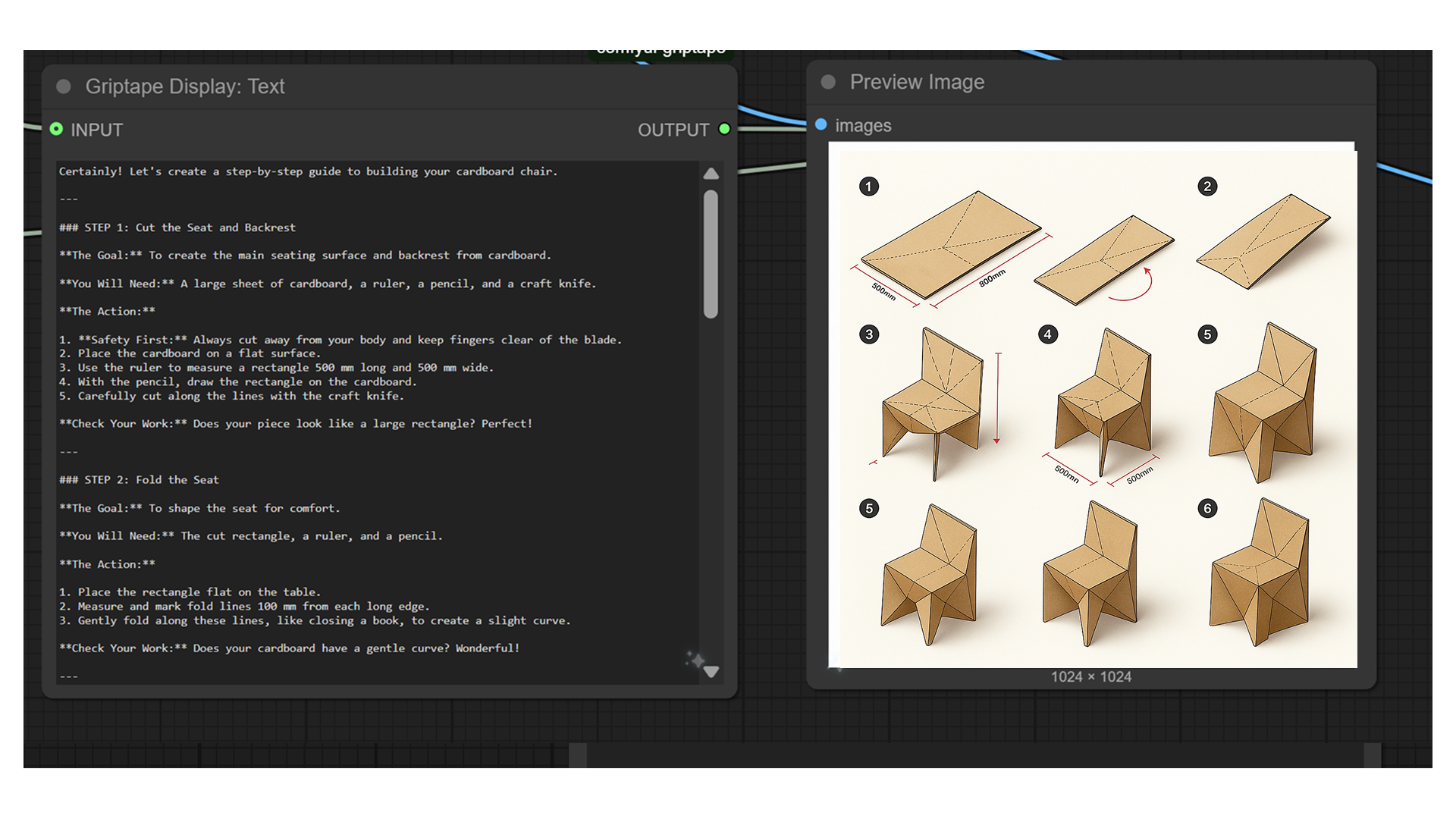Click the Griptape Display: Text title
The width and height of the screenshot is (1456, 819).
click(x=184, y=86)
